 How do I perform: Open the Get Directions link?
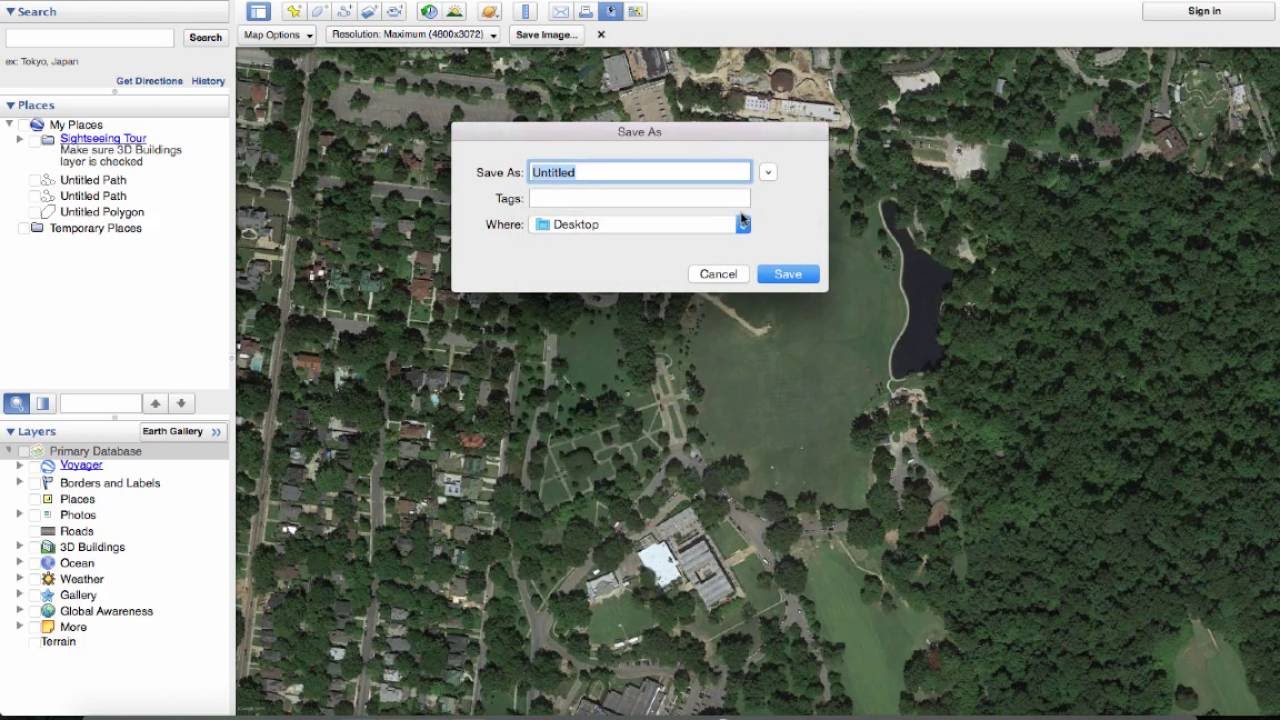[x=149, y=81]
